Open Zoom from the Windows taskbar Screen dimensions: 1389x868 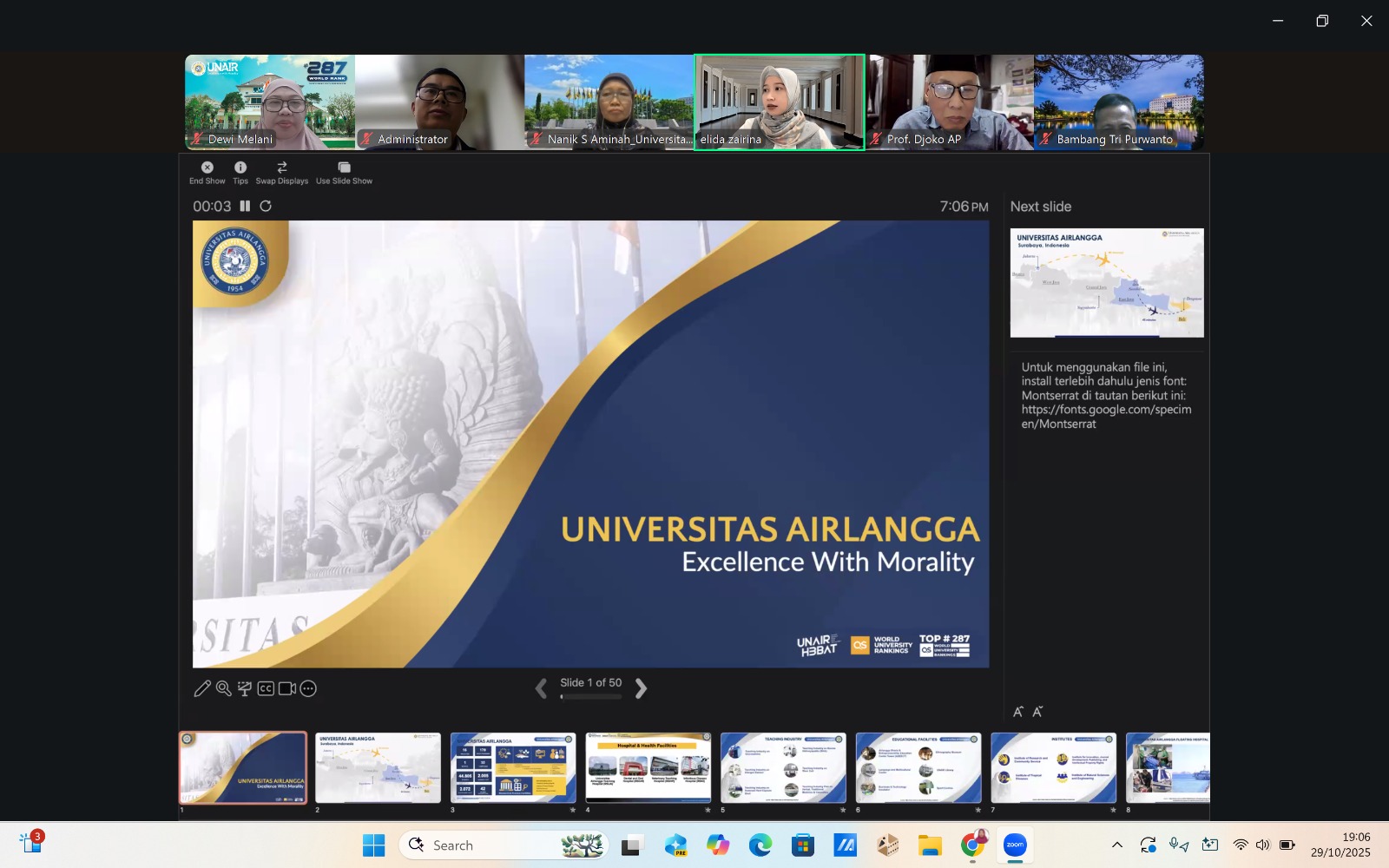[1014, 845]
